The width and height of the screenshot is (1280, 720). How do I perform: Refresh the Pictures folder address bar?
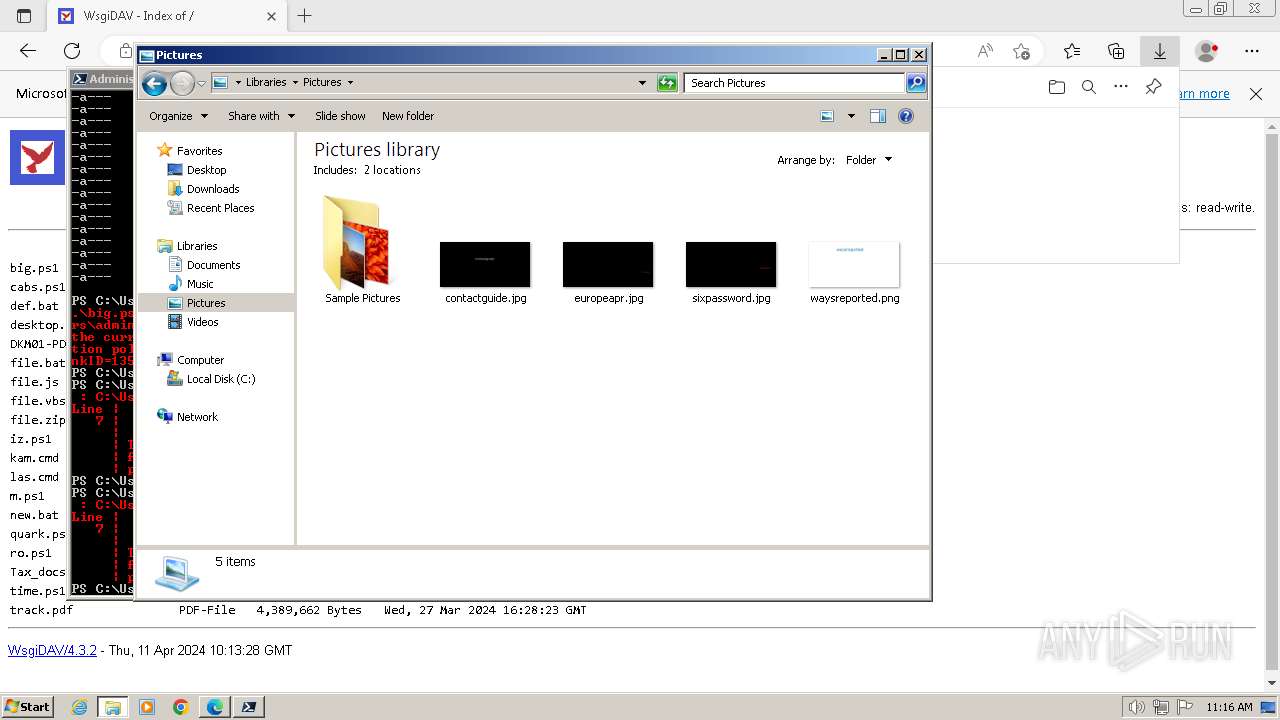click(667, 83)
